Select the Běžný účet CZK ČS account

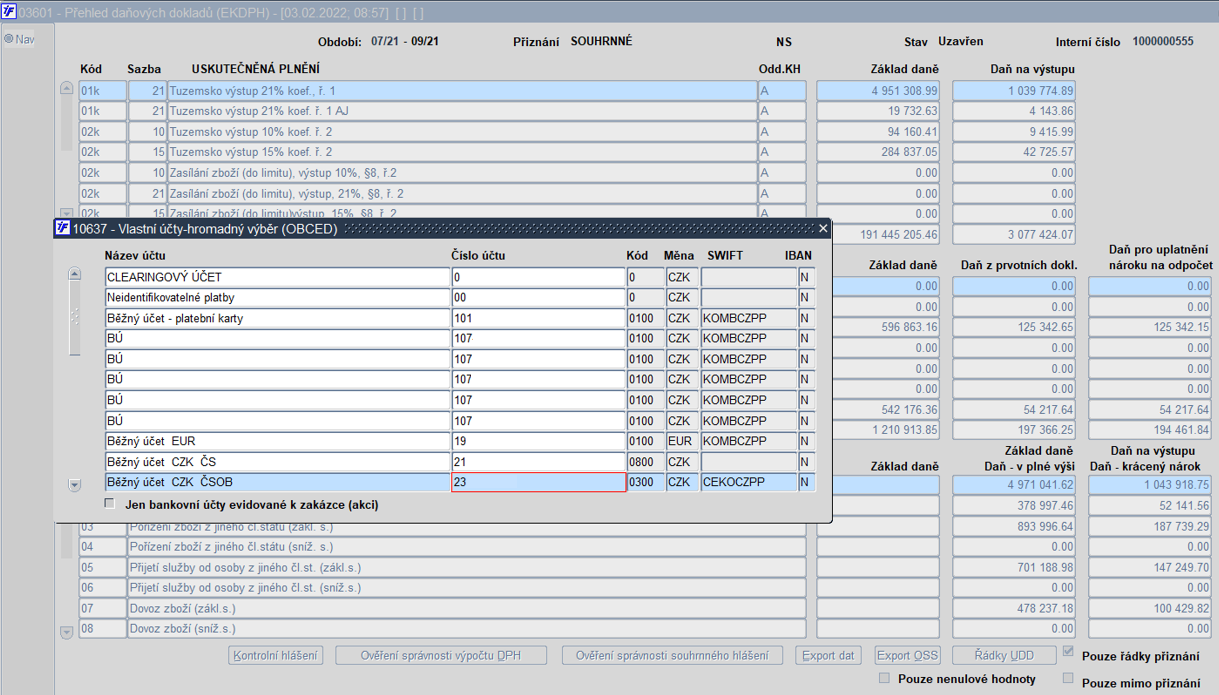pos(277,462)
